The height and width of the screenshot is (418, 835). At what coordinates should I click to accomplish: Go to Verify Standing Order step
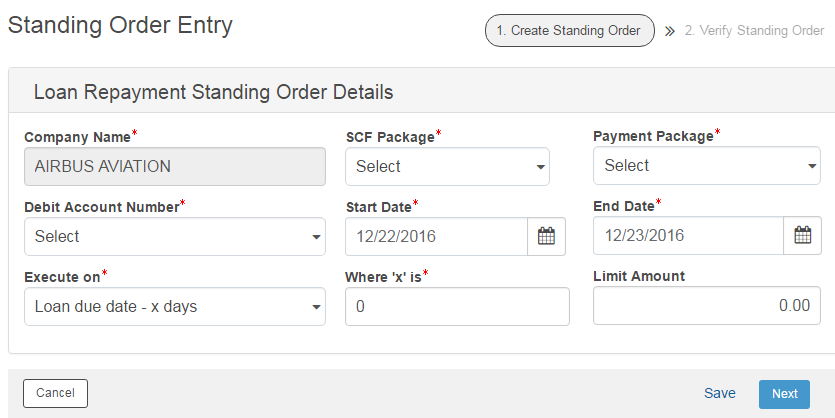tap(754, 31)
